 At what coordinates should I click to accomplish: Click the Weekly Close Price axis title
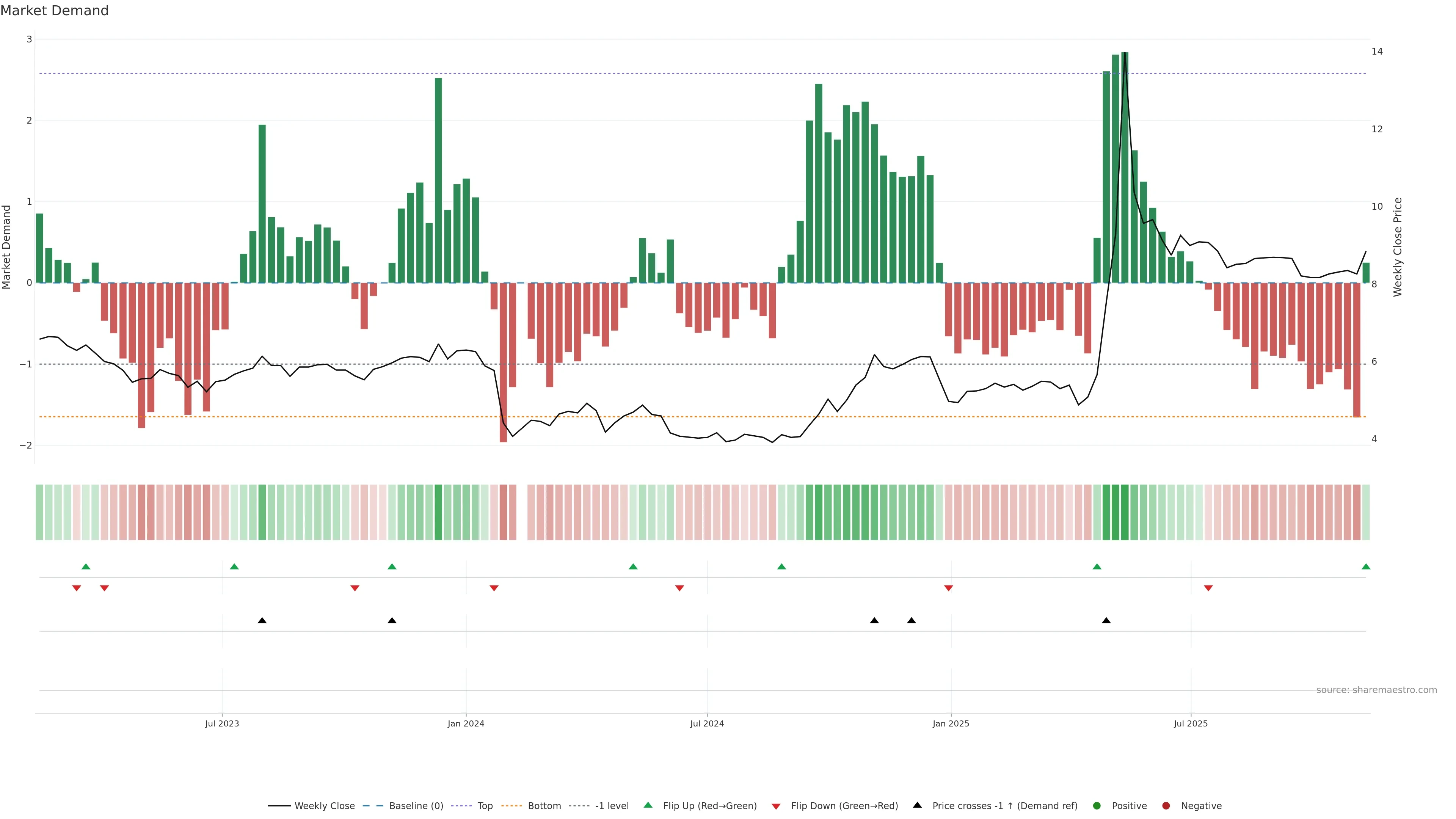pos(1398,247)
